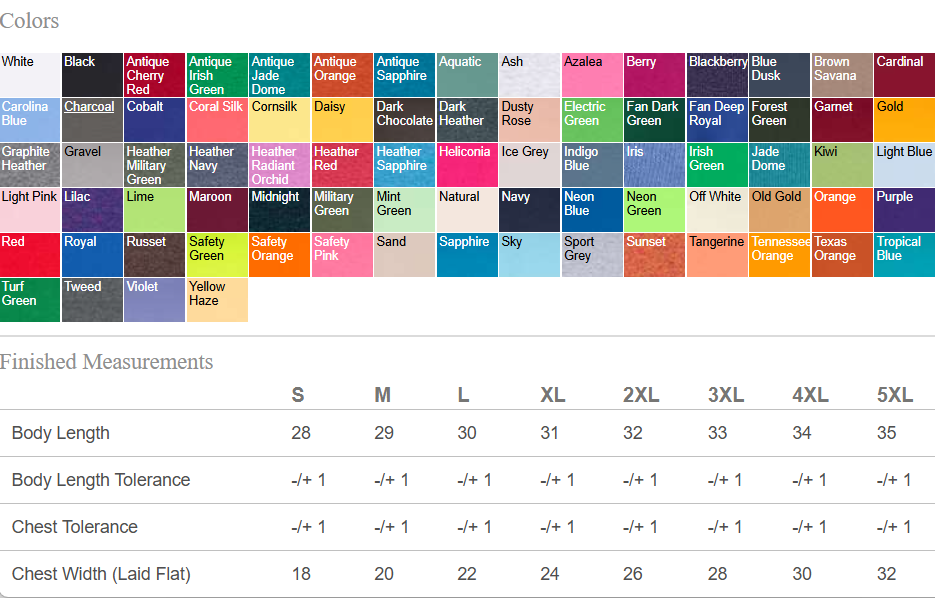Click the Finished Measurements heading

coord(106,362)
